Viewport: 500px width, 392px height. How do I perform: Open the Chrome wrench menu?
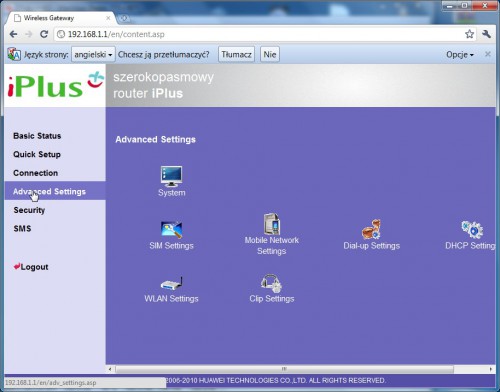click(486, 34)
